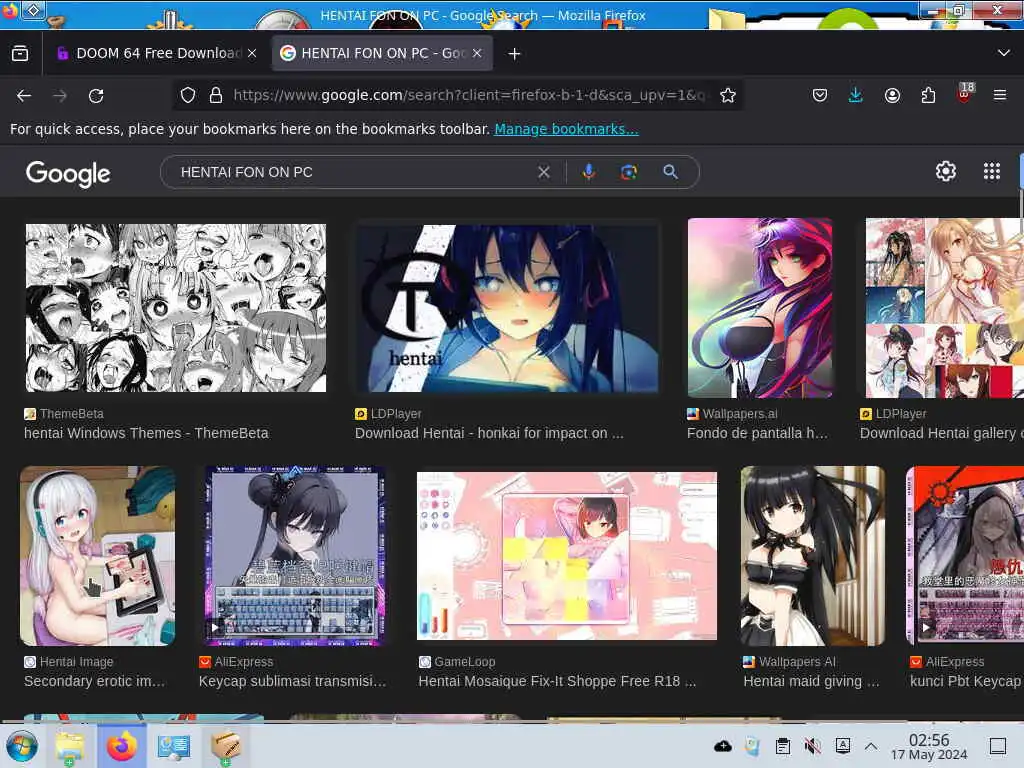Go to Google home via the logo
The height and width of the screenshot is (768, 1024).
[68, 174]
